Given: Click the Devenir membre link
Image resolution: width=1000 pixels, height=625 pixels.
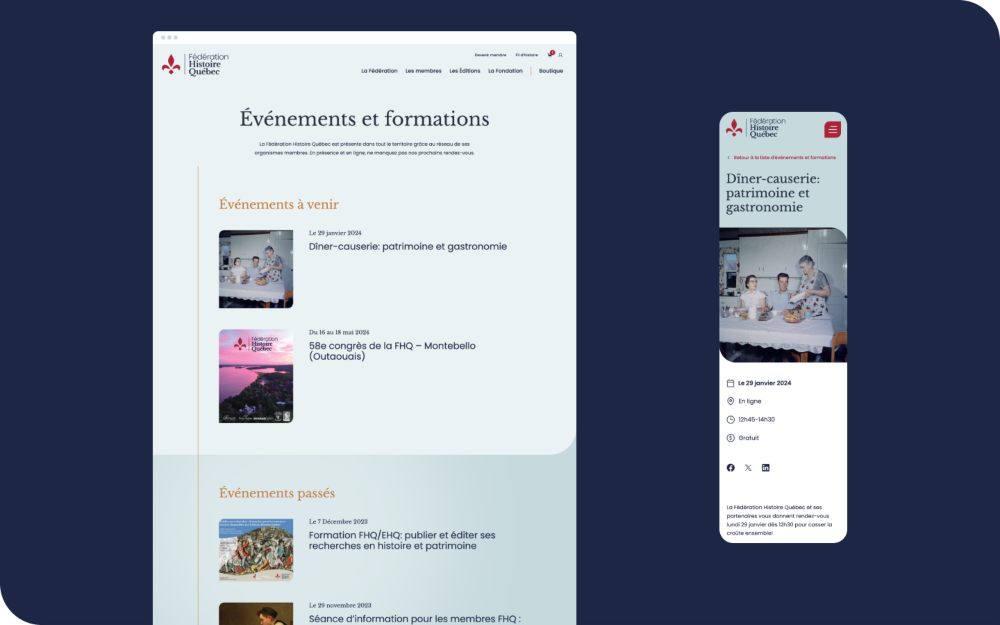Looking at the screenshot, I should click(490, 55).
